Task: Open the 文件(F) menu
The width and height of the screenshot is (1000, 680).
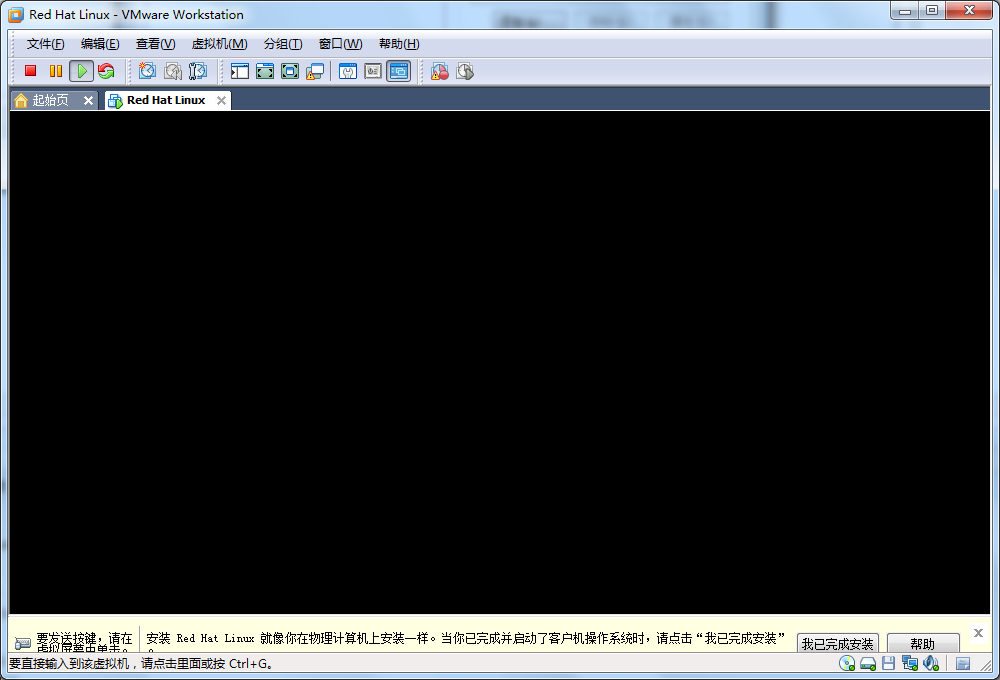Action: pos(45,44)
